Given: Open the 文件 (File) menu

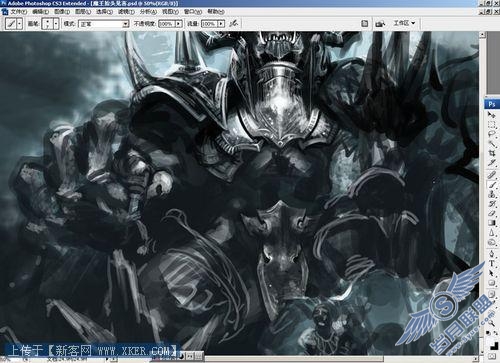Looking at the screenshot, I should 18,12.
